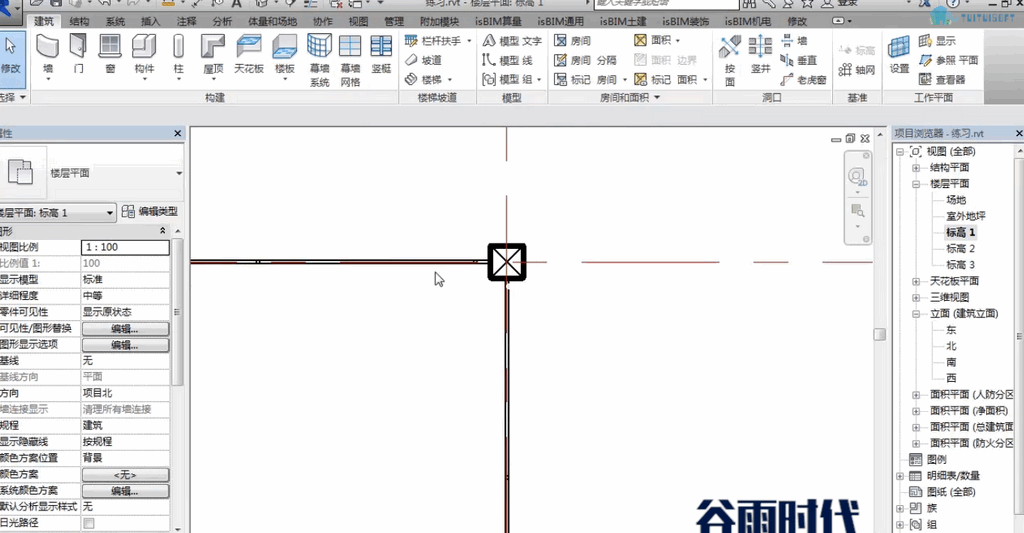
Task: Expand the 结构平面 tree node
Action: pos(916,168)
